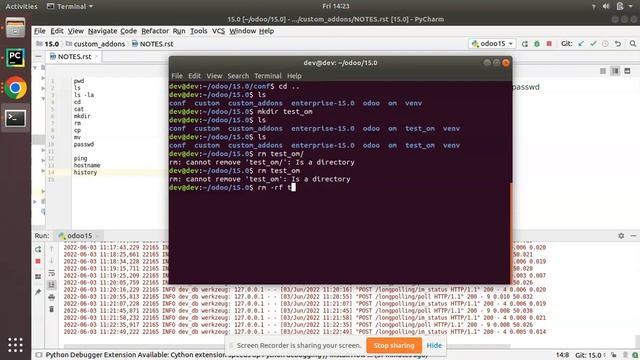Hide the screen sharing notification
The width and height of the screenshot is (640, 360).
434,345
